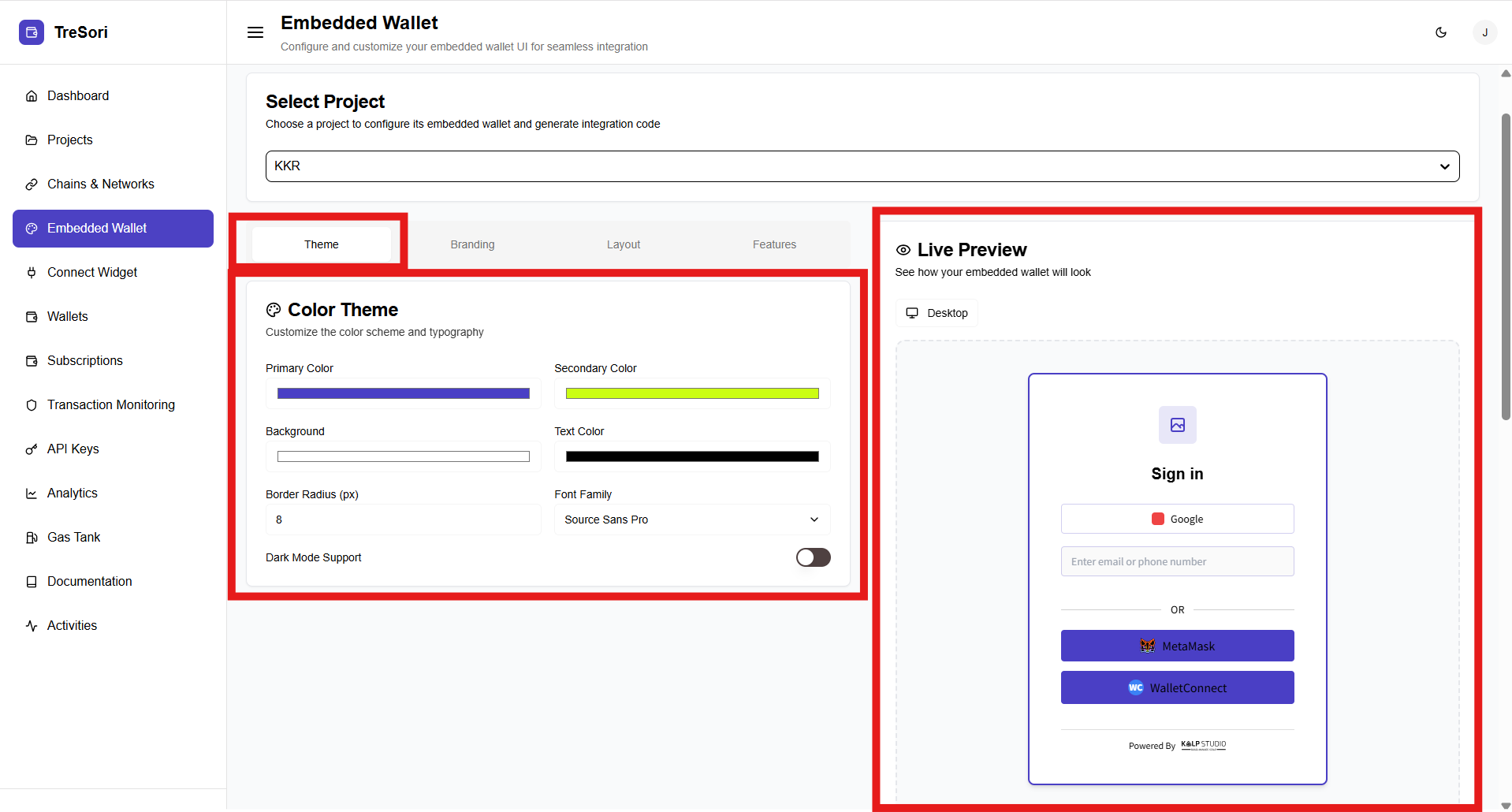
Task: Switch to the Layout tab
Action: pyautogui.click(x=623, y=244)
